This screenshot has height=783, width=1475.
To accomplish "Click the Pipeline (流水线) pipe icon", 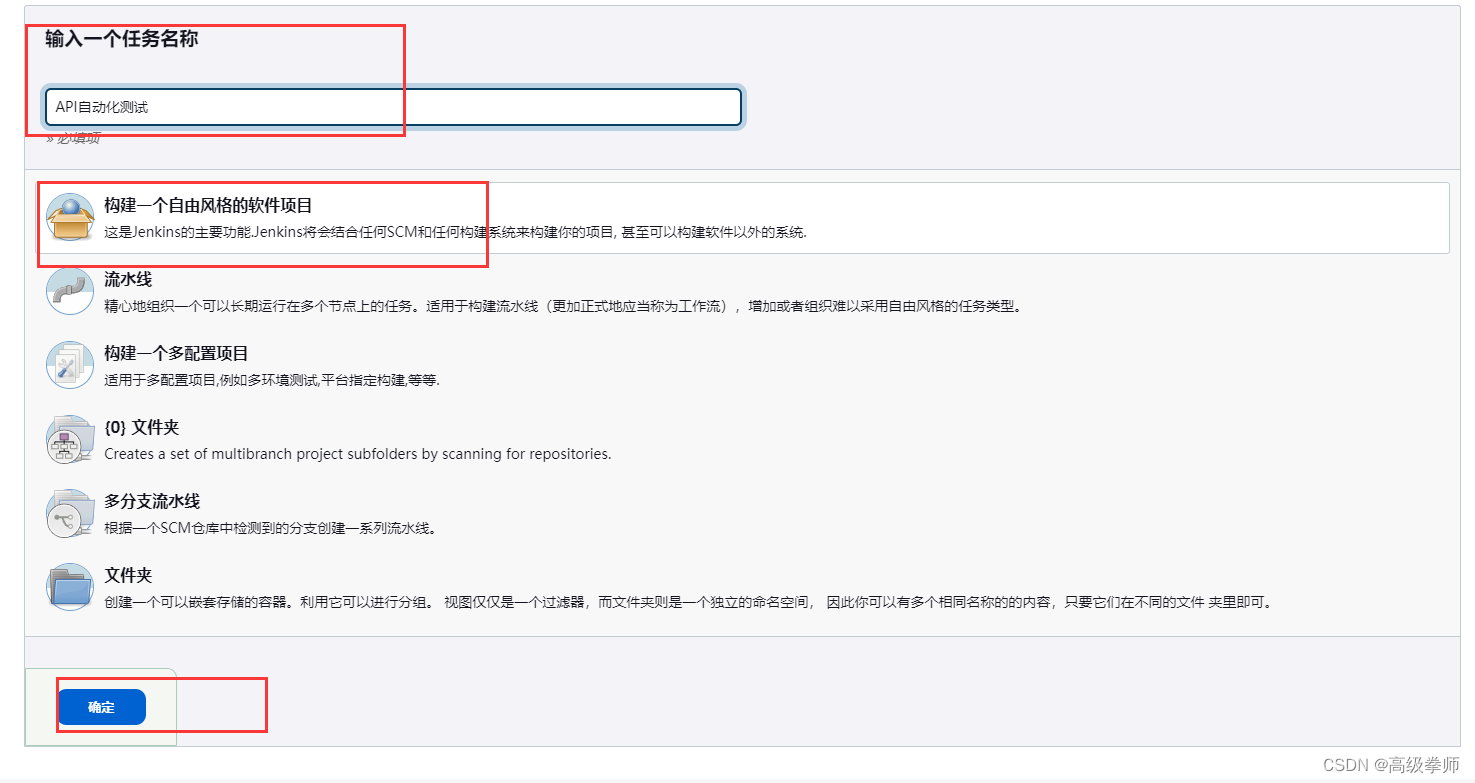I will tap(70, 291).
